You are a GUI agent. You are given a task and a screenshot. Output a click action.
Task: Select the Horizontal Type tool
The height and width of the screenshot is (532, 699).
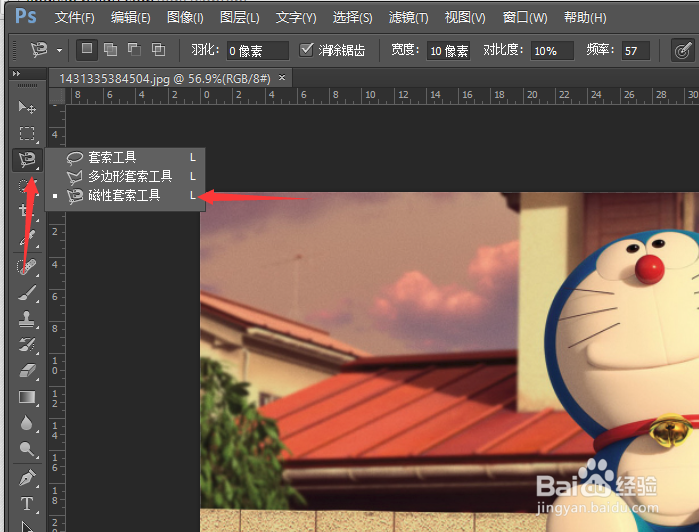[x=27, y=504]
